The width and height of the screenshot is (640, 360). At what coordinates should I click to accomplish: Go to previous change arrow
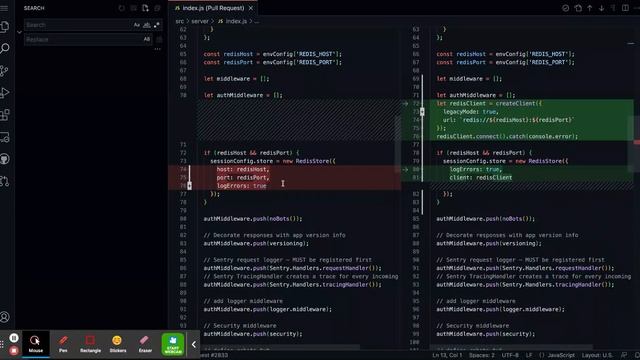(x=590, y=8)
